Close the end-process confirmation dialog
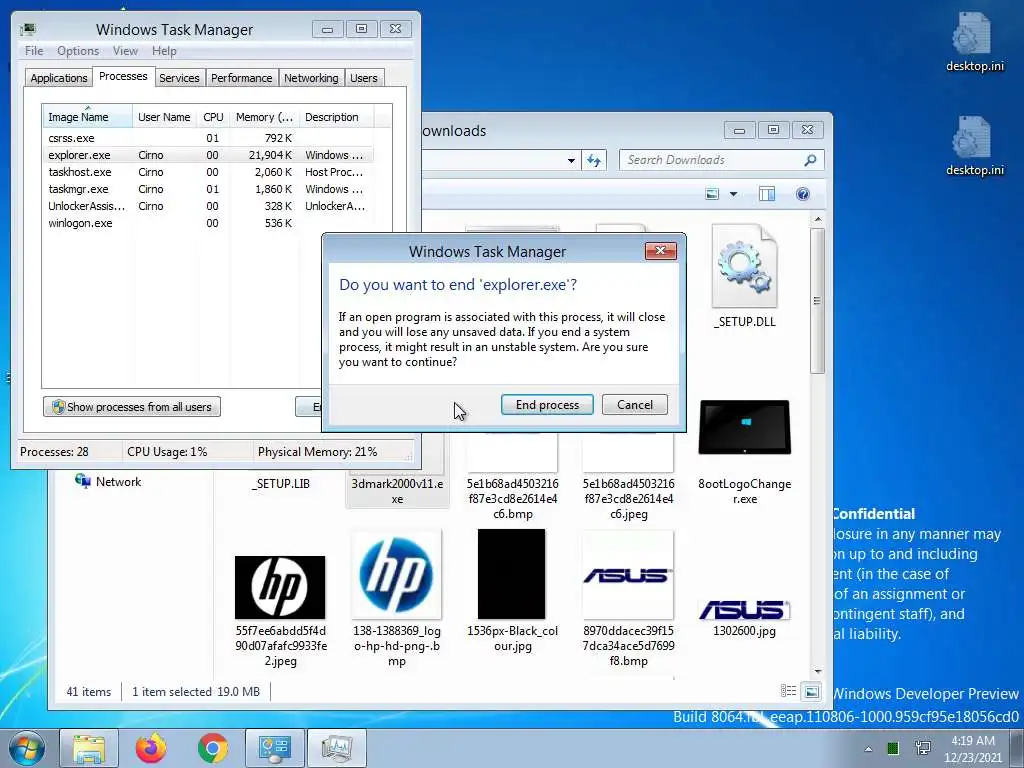 (660, 251)
